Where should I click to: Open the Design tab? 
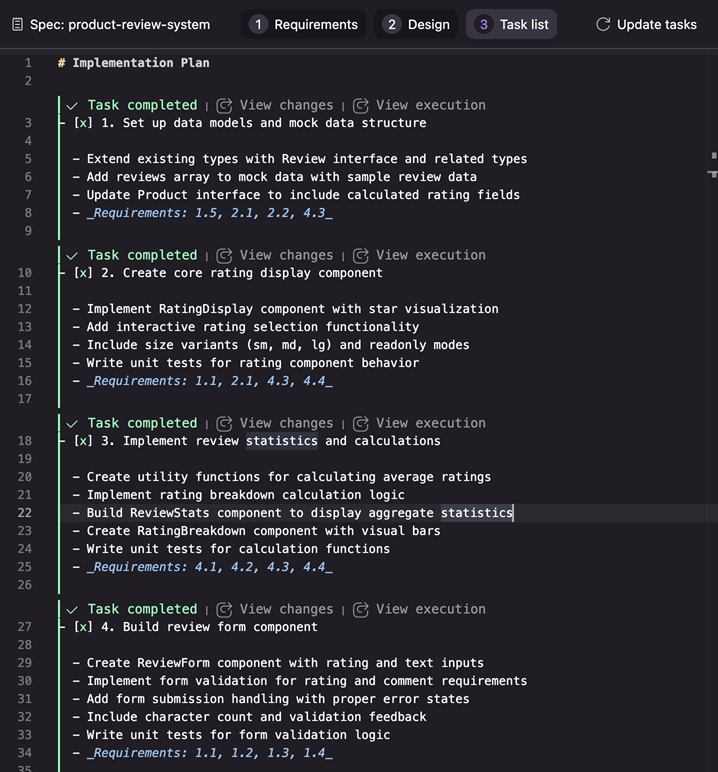point(417,24)
